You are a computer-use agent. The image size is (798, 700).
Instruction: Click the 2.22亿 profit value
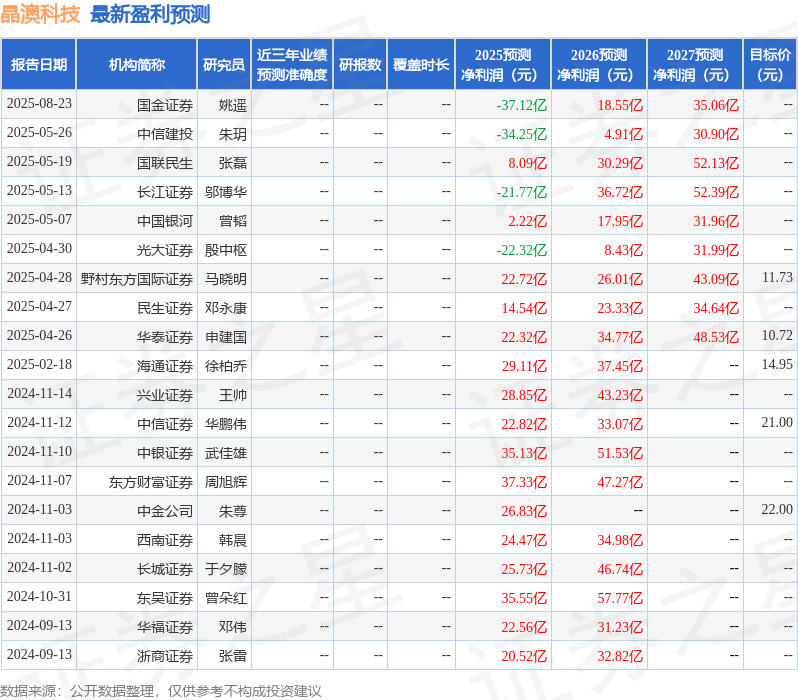(x=527, y=221)
